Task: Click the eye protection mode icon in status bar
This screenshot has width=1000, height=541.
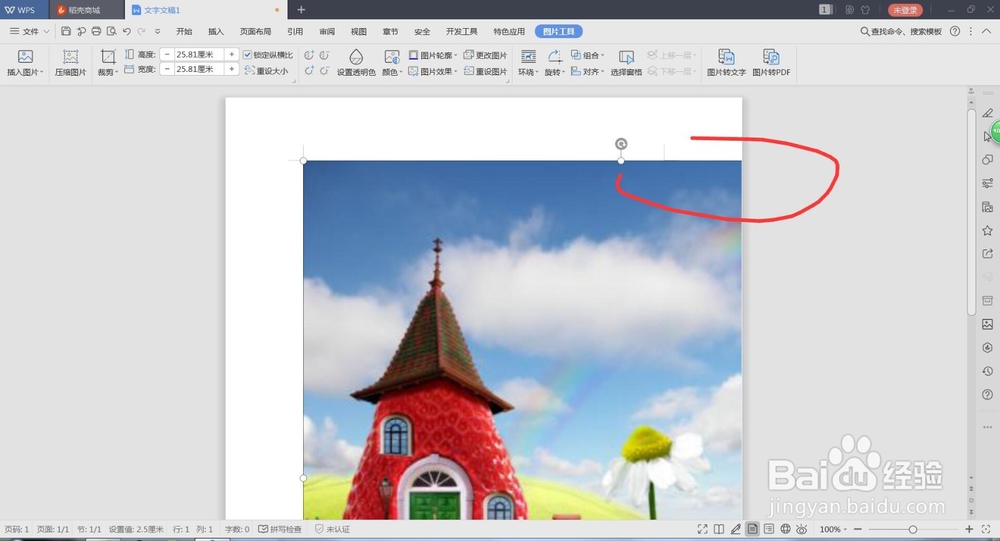Action: (802, 529)
